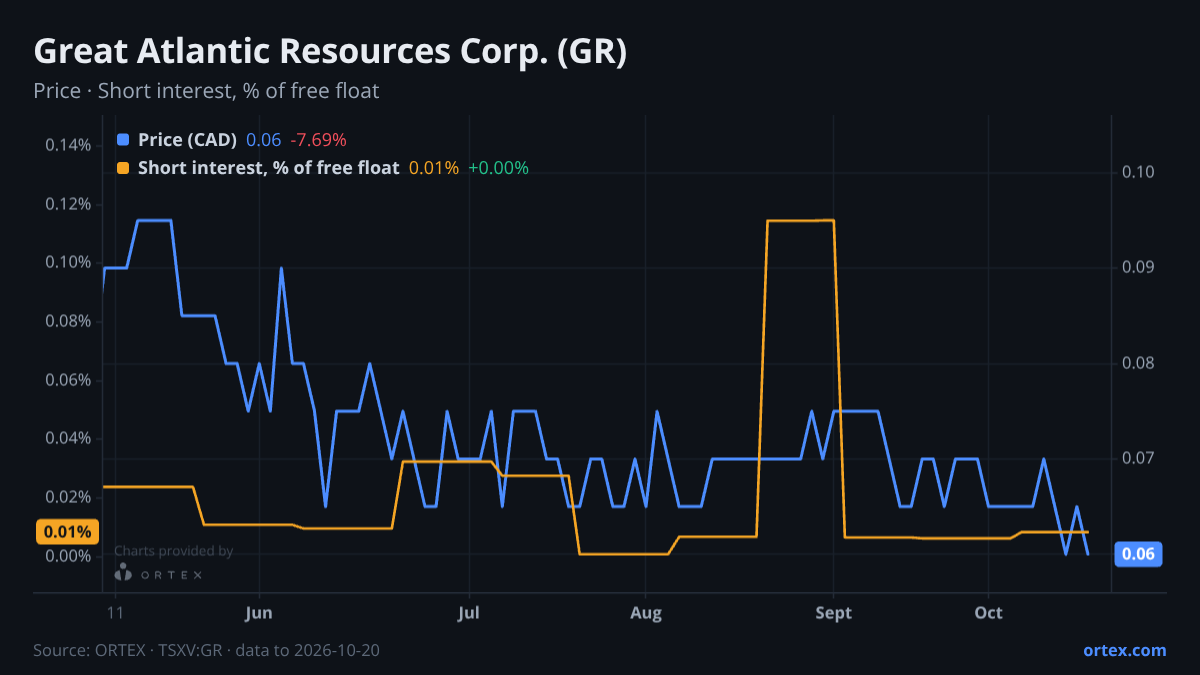Click the 0.10% left axis label
This screenshot has width=1200, height=675.
(x=68, y=262)
